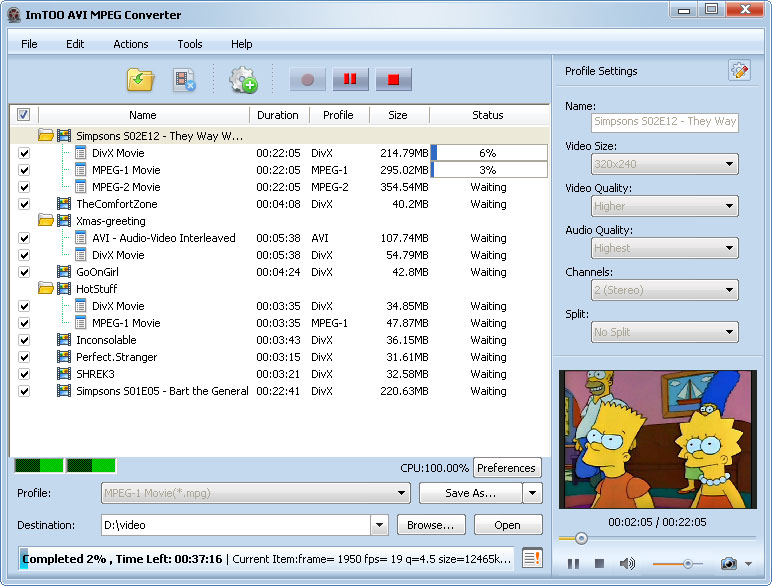
Task: Open the Edit menu
Action: [75, 44]
